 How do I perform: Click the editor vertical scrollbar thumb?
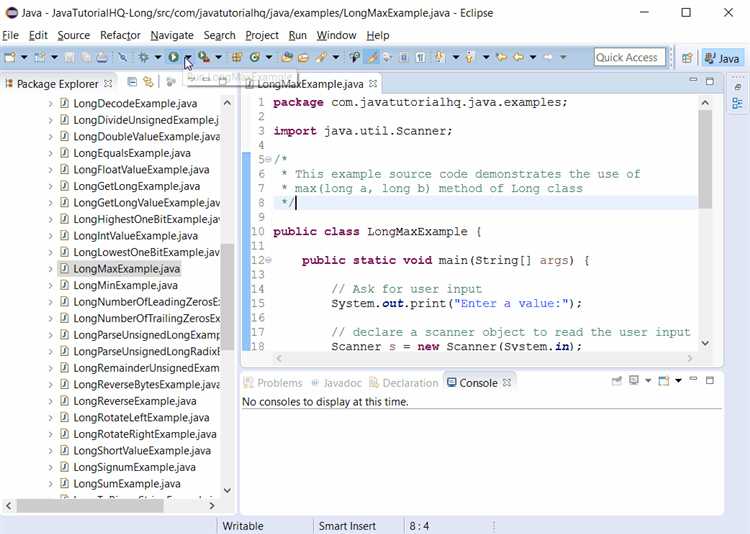705,159
